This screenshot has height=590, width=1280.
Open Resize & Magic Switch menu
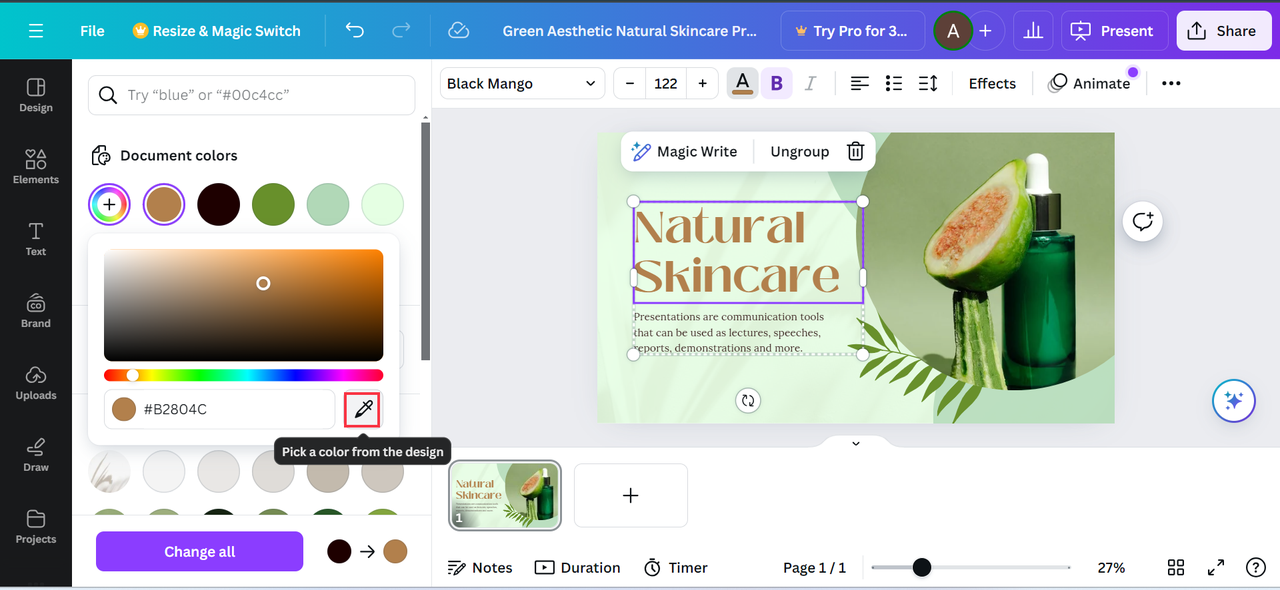point(216,31)
